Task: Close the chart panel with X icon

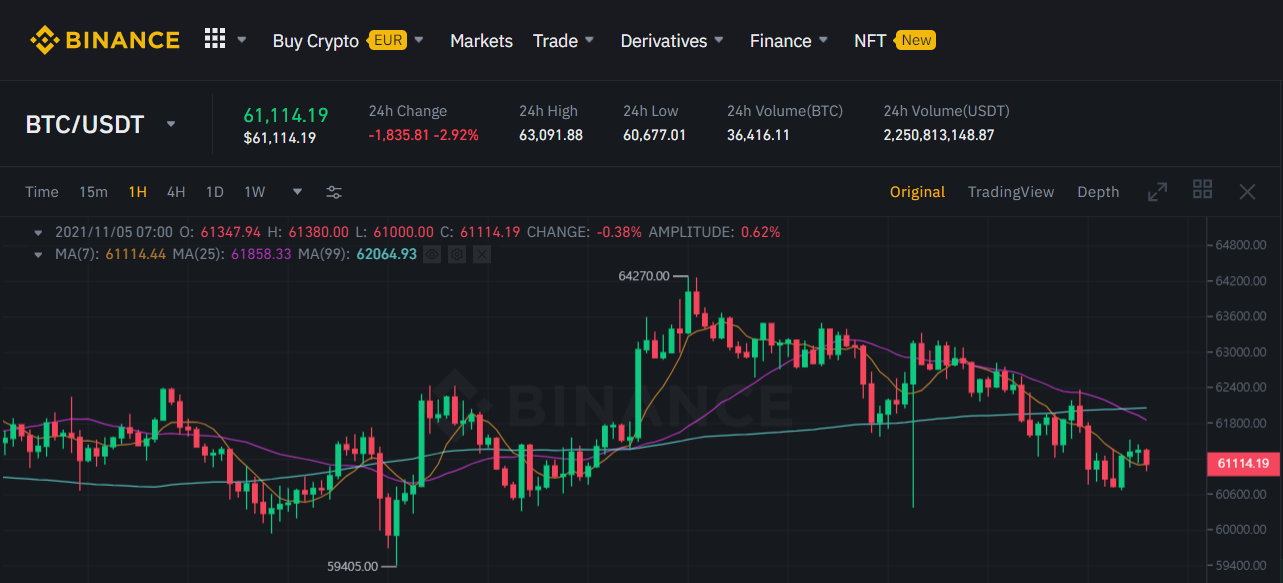Action: [x=1247, y=191]
